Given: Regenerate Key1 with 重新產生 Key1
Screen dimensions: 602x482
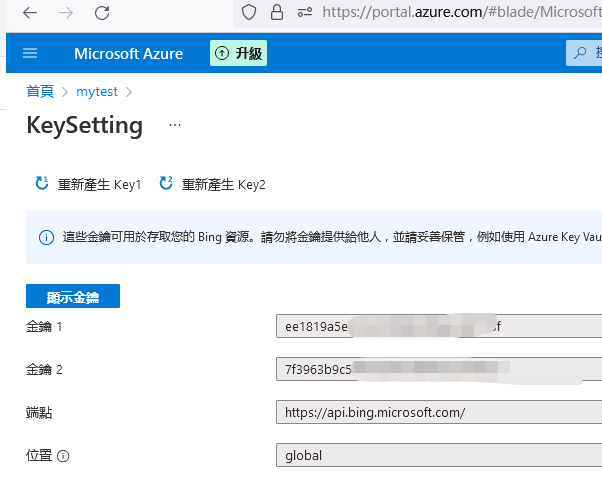Looking at the screenshot, I should 88,184.
